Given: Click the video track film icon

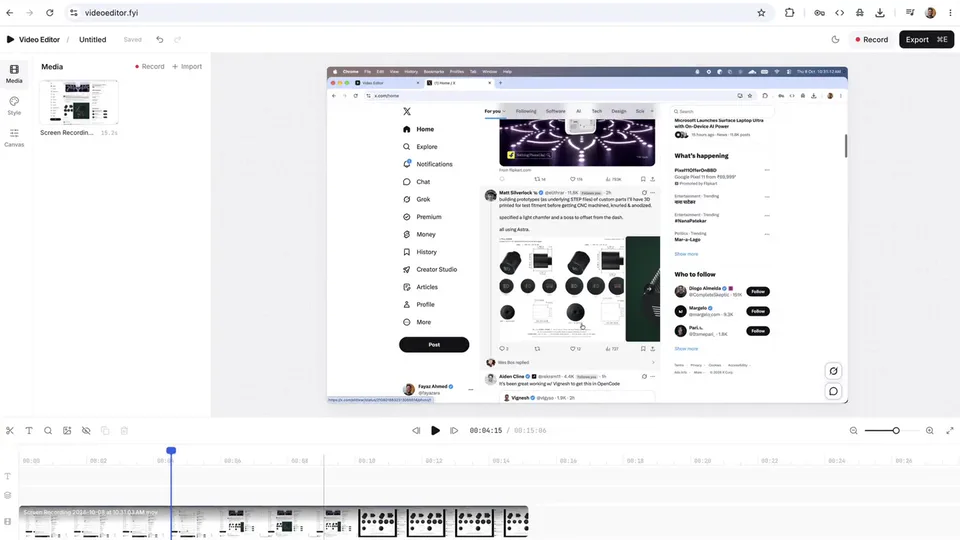Looking at the screenshot, I should [7, 522].
